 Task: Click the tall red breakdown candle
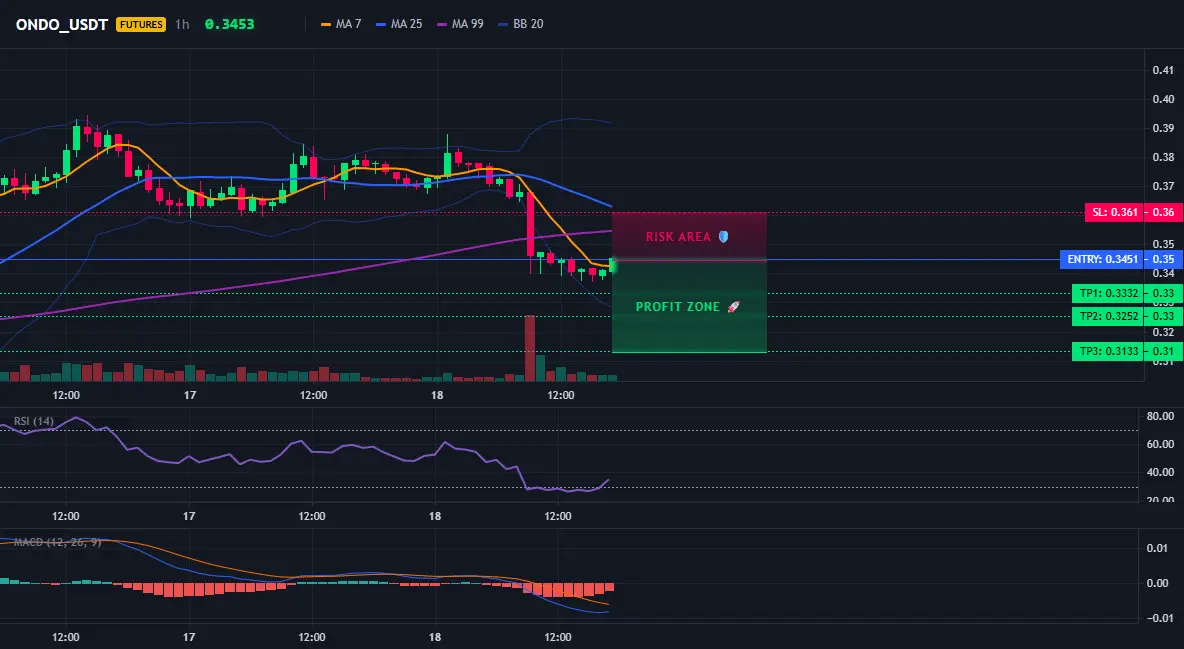click(530, 224)
